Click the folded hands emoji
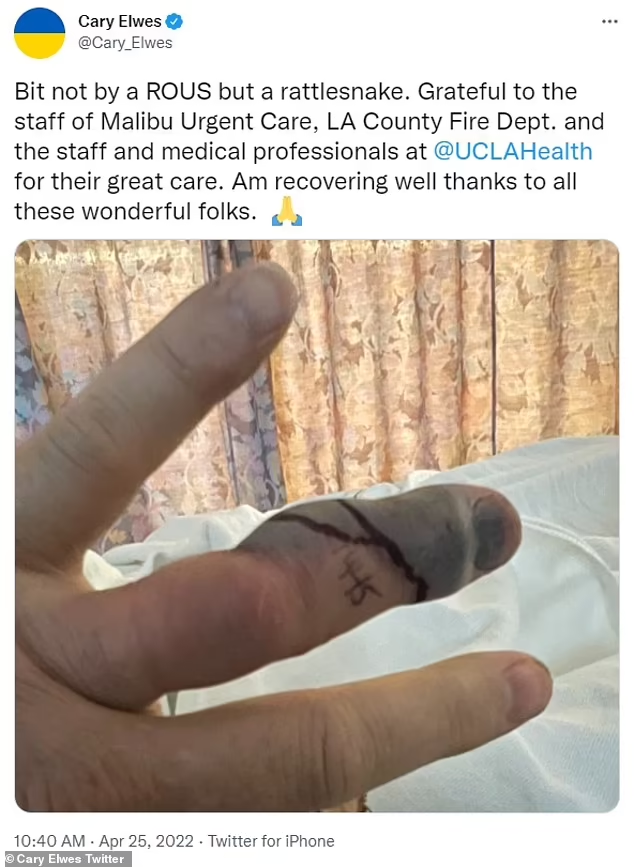 click(x=286, y=212)
